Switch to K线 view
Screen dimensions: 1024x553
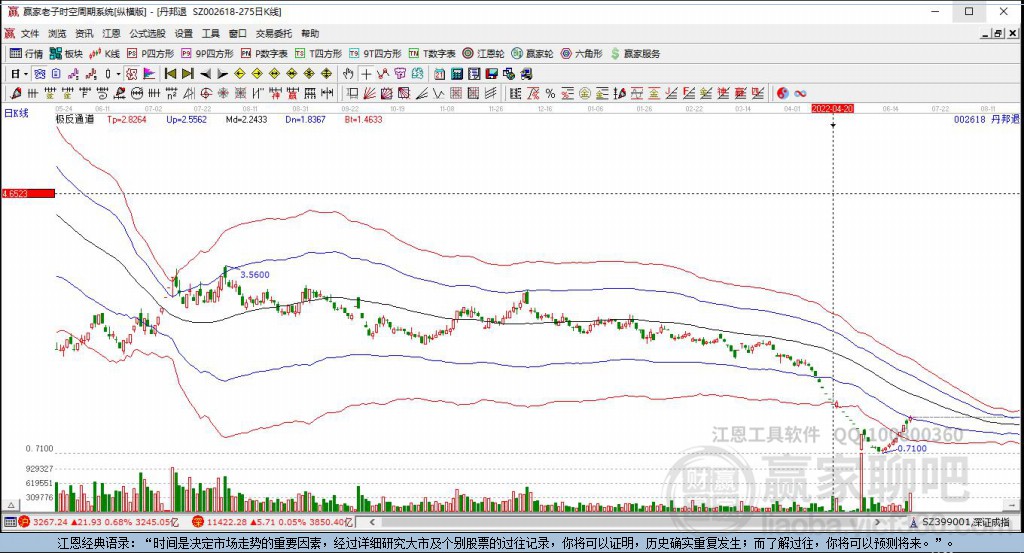click(x=104, y=54)
